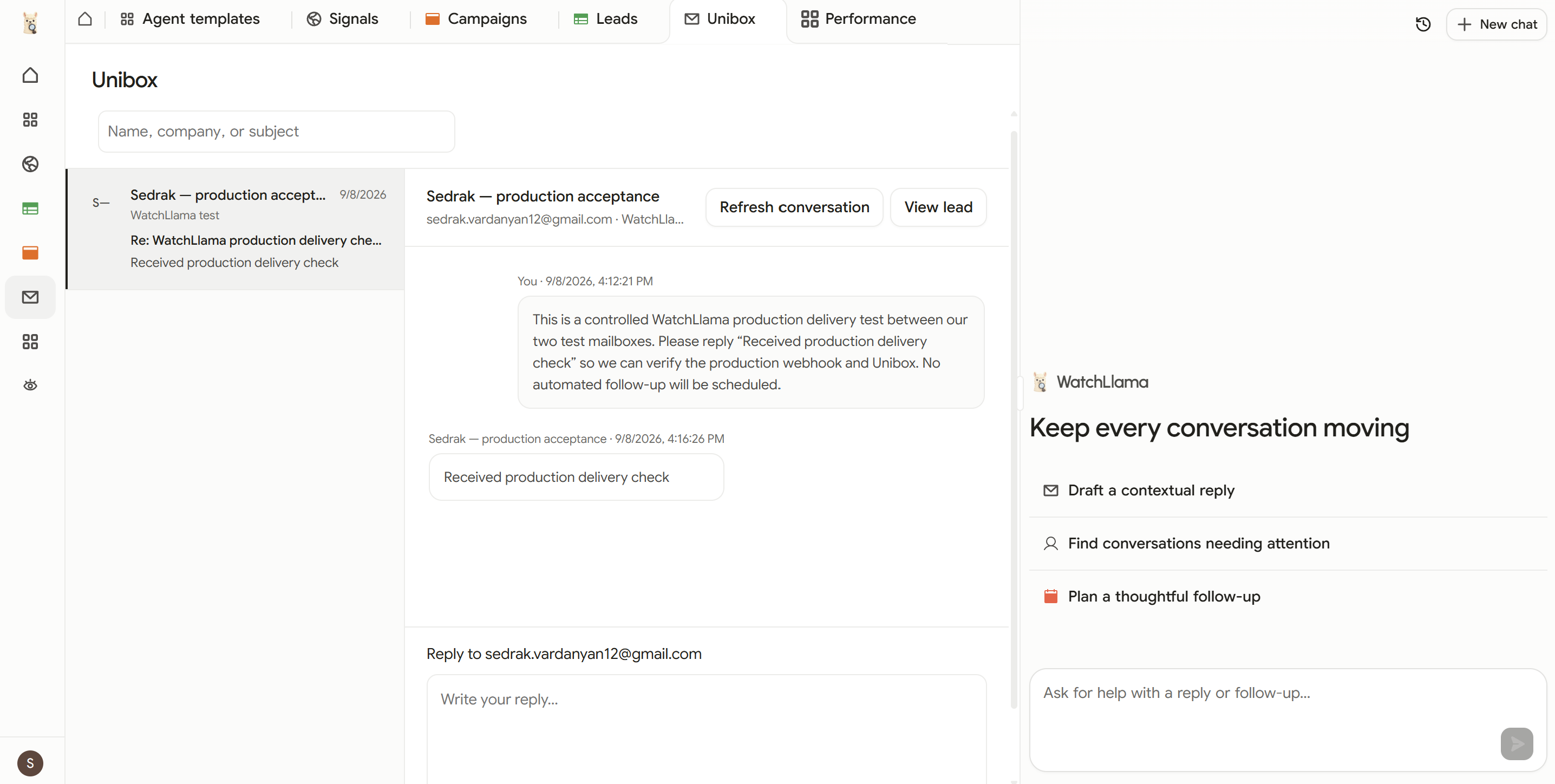Viewport: 1555px width, 784px height.
Task: Choose Draft a contextual reply suggestion
Action: [1288, 490]
